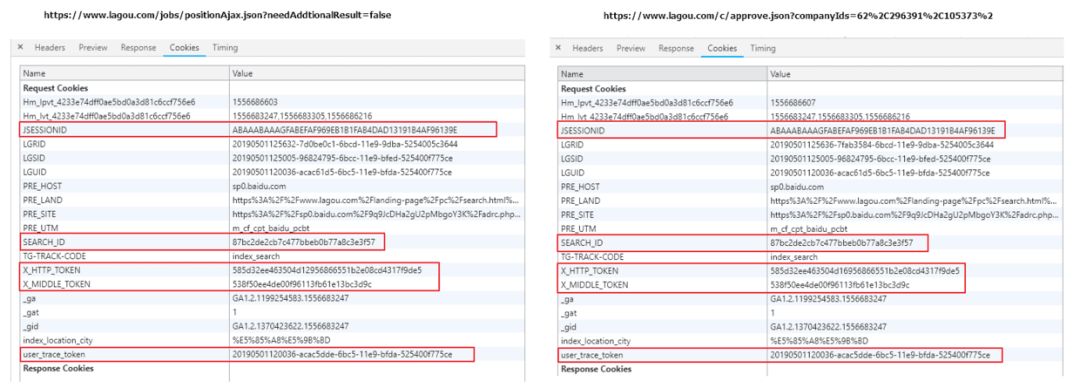Viewport: 1080px width, 388px height.
Task: Sort by Name column in positionAjax.json panel
Action: (125, 73)
